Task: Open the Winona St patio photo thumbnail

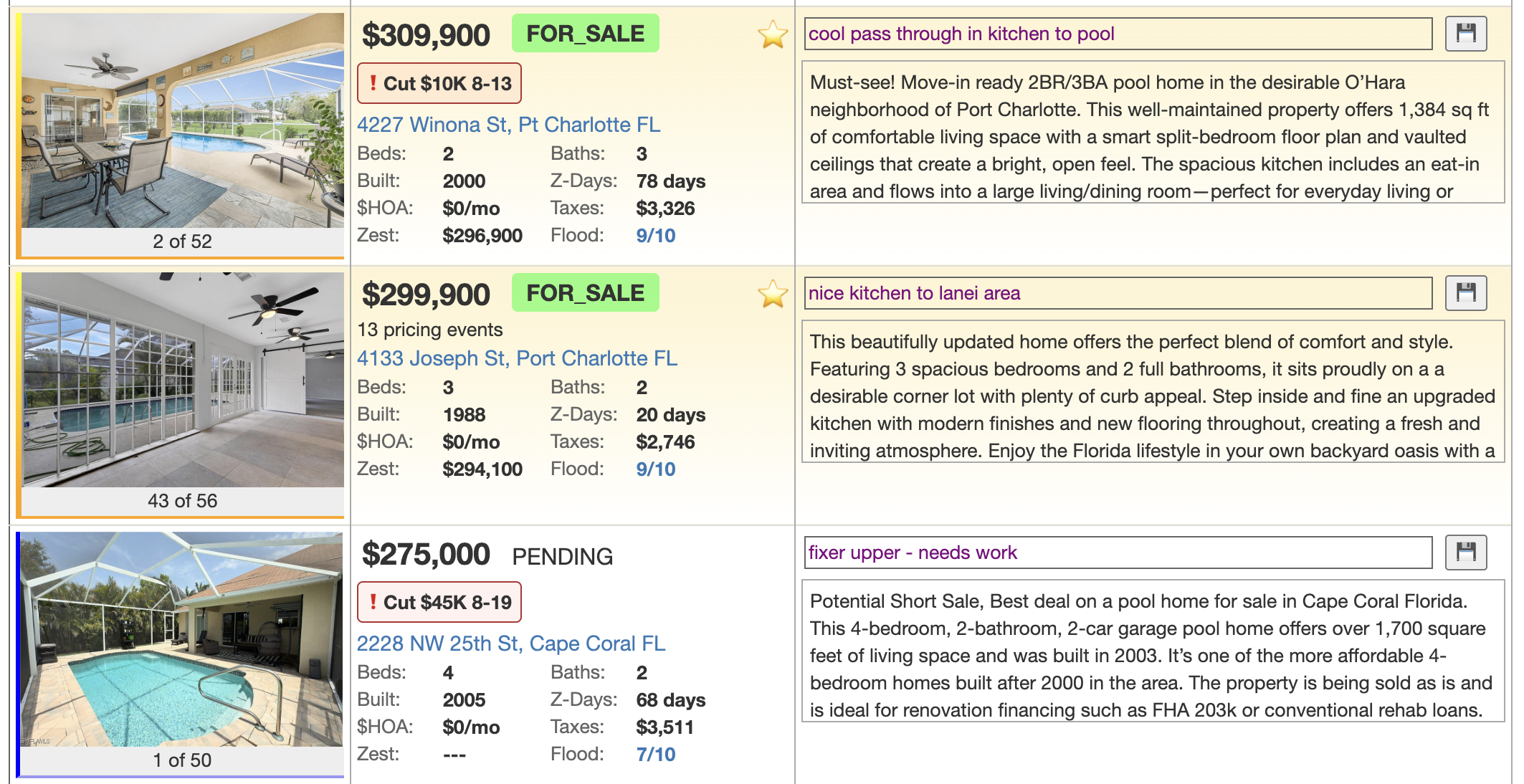Action: (182, 120)
